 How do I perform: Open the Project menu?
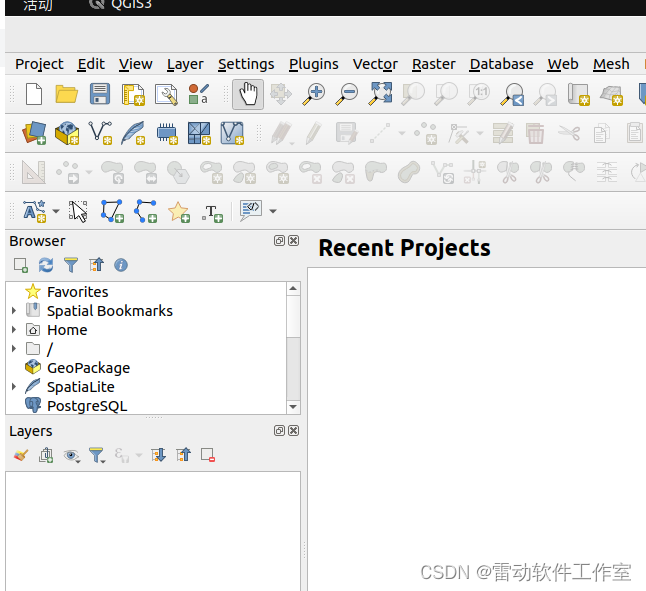tap(39, 64)
